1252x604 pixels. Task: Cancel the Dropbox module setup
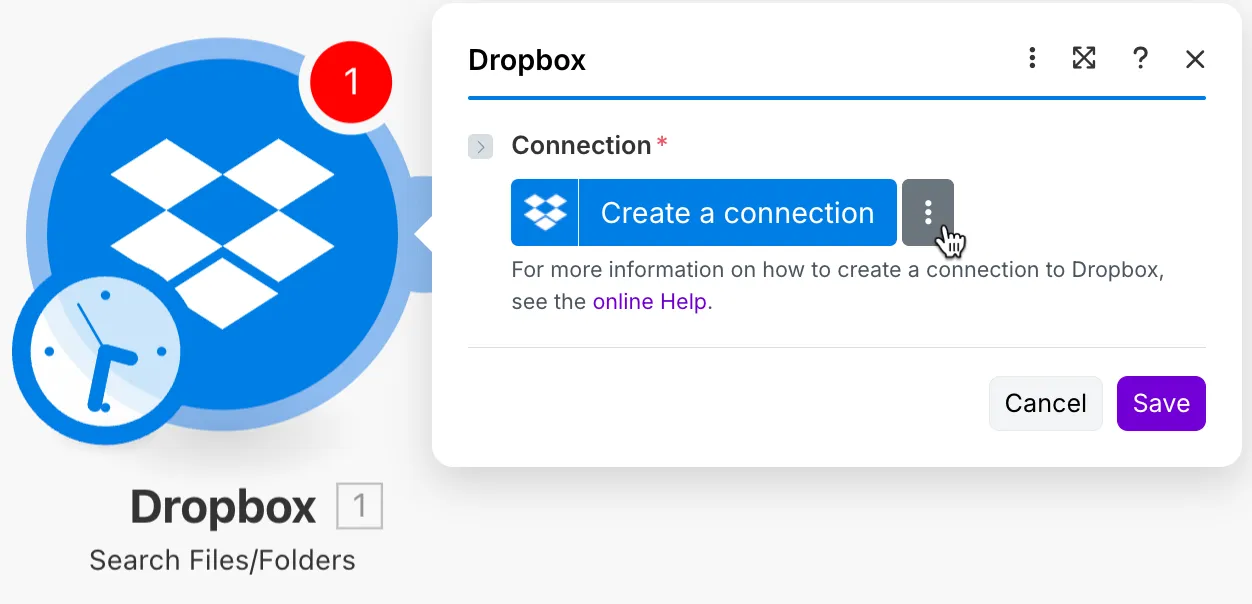coord(1046,403)
